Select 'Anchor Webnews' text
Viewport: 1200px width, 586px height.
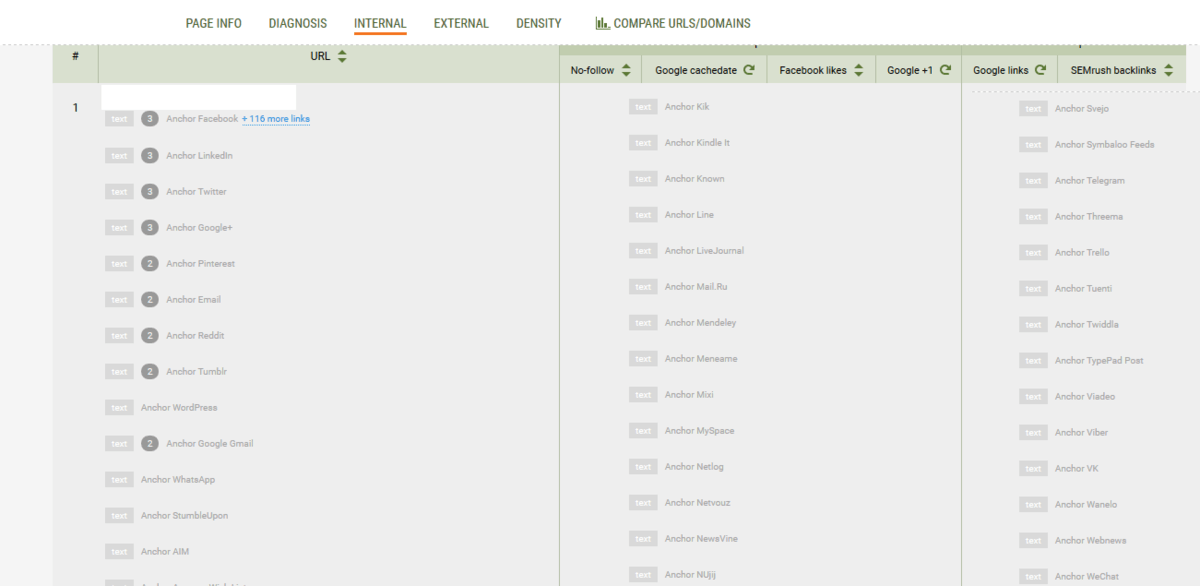[x=1091, y=541]
